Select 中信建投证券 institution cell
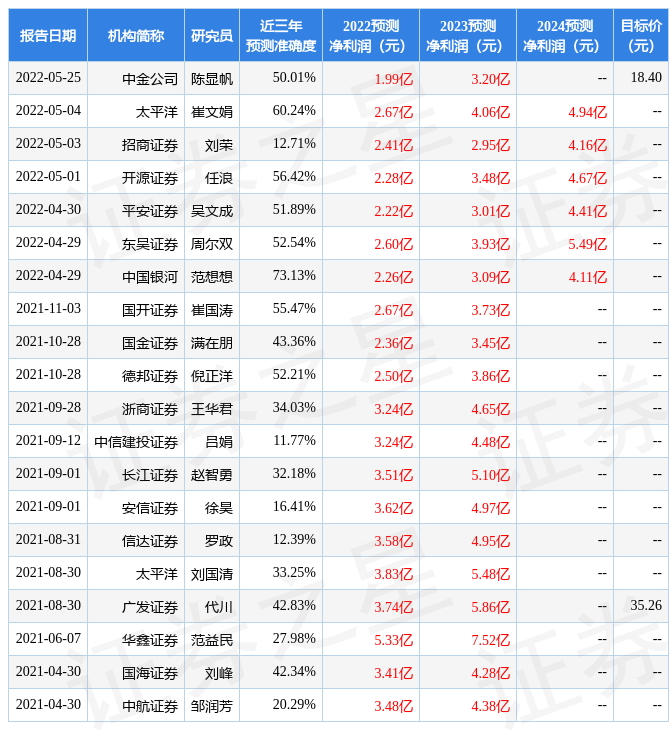 (136, 442)
